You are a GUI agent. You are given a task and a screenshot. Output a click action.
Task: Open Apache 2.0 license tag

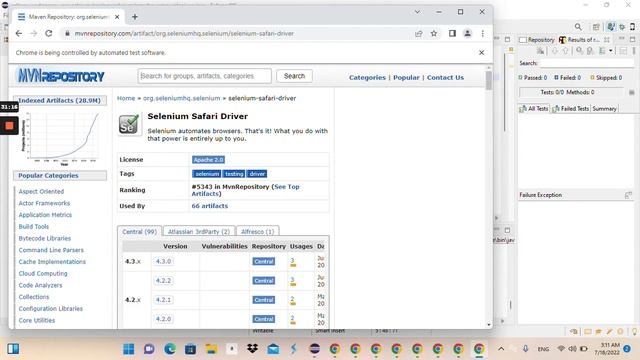pos(209,160)
